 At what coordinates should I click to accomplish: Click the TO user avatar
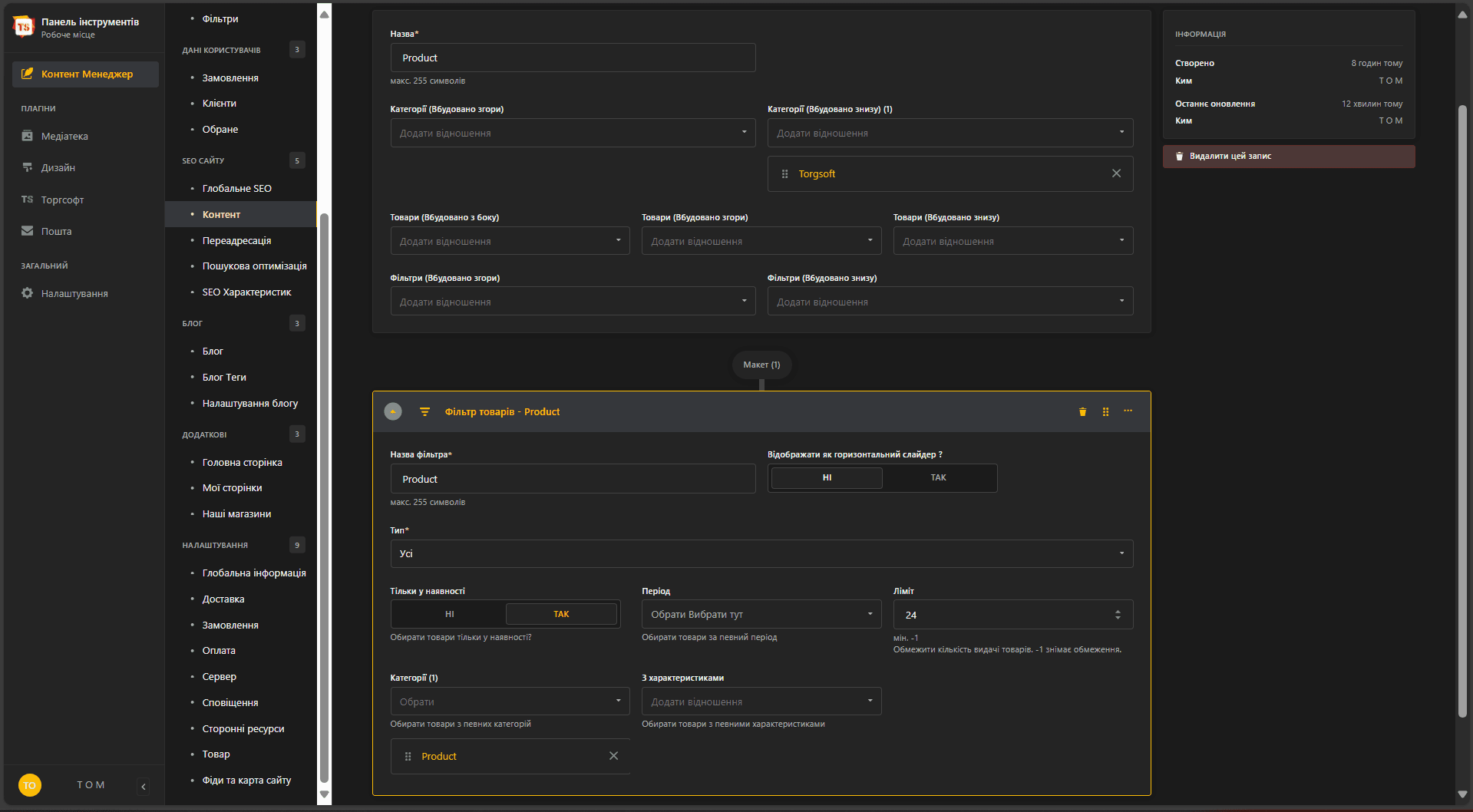pyautogui.click(x=29, y=785)
